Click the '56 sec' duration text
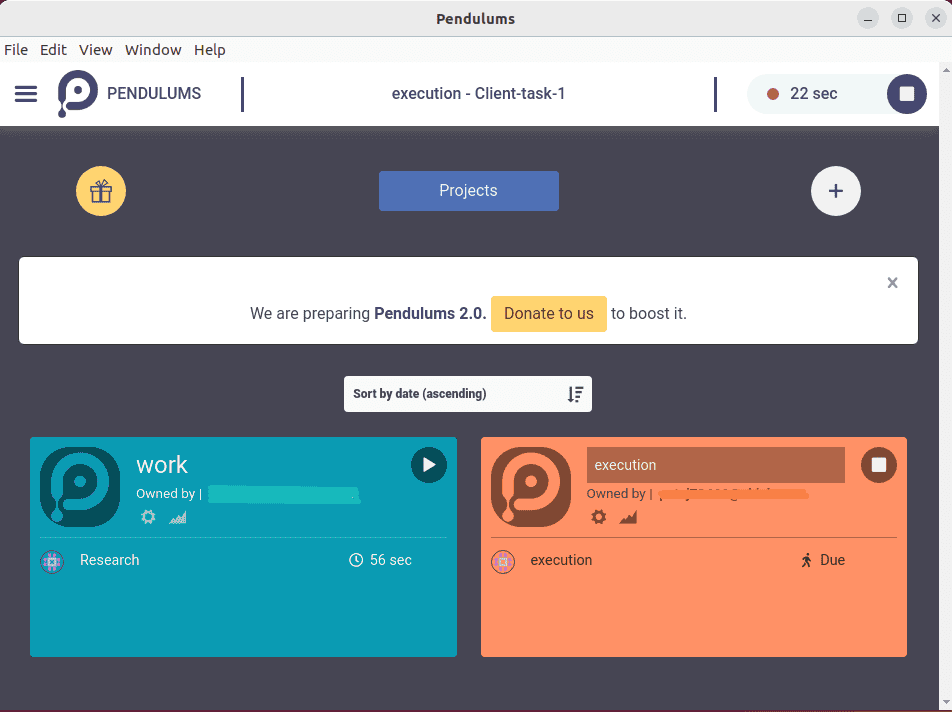The width and height of the screenshot is (952, 712). (x=391, y=560)
